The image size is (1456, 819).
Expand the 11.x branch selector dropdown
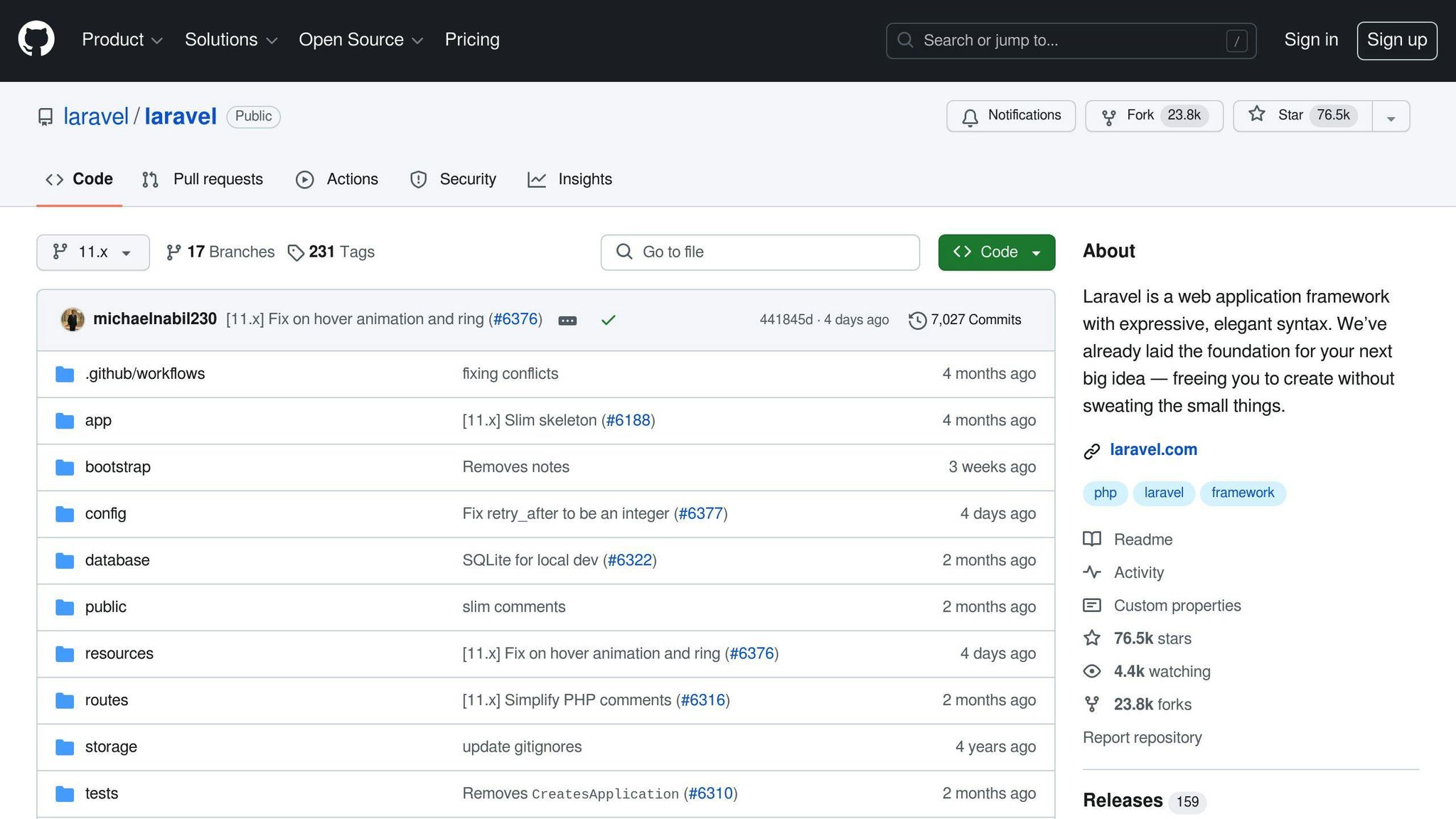tap(92, 252)
